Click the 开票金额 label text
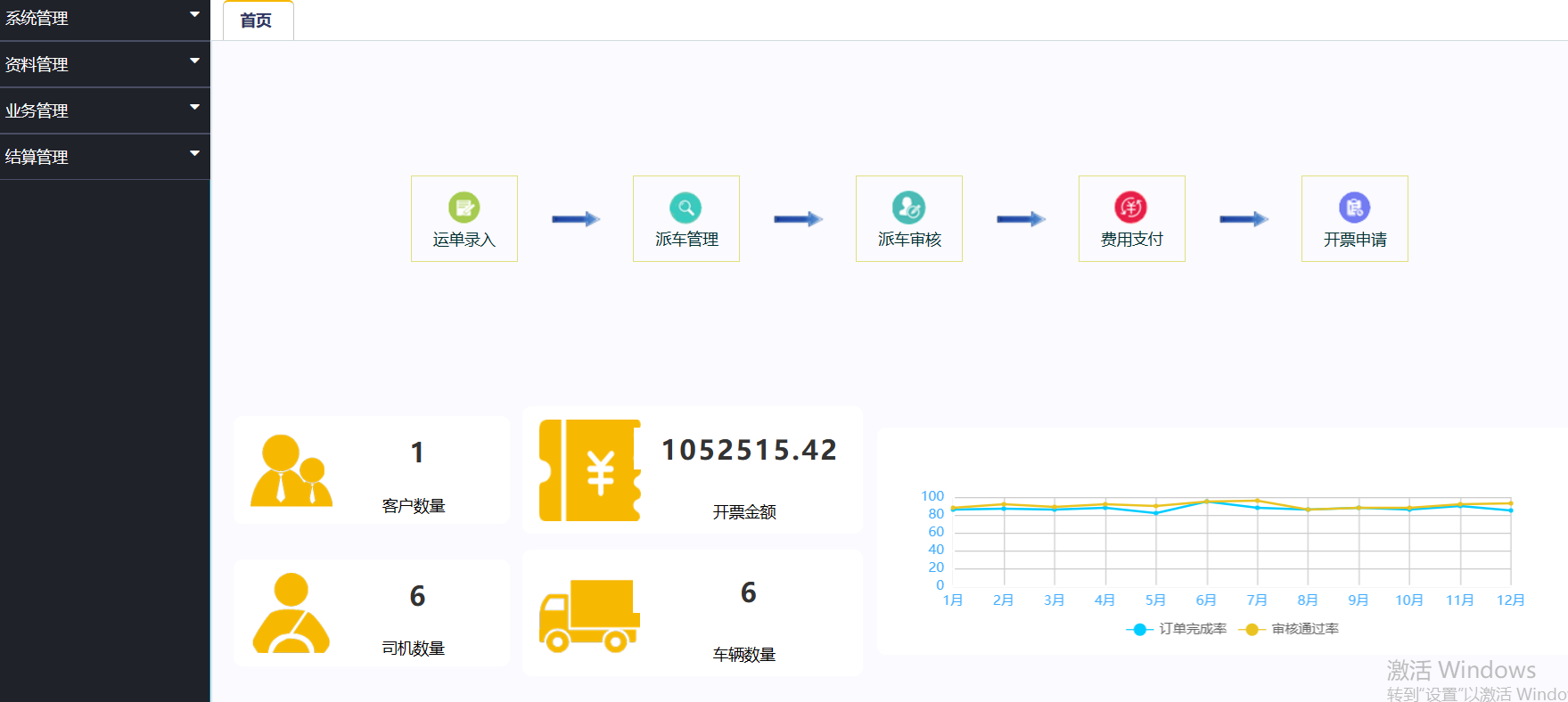The width and height of the screenshot is (1568, 702). (x=744, y=512)
